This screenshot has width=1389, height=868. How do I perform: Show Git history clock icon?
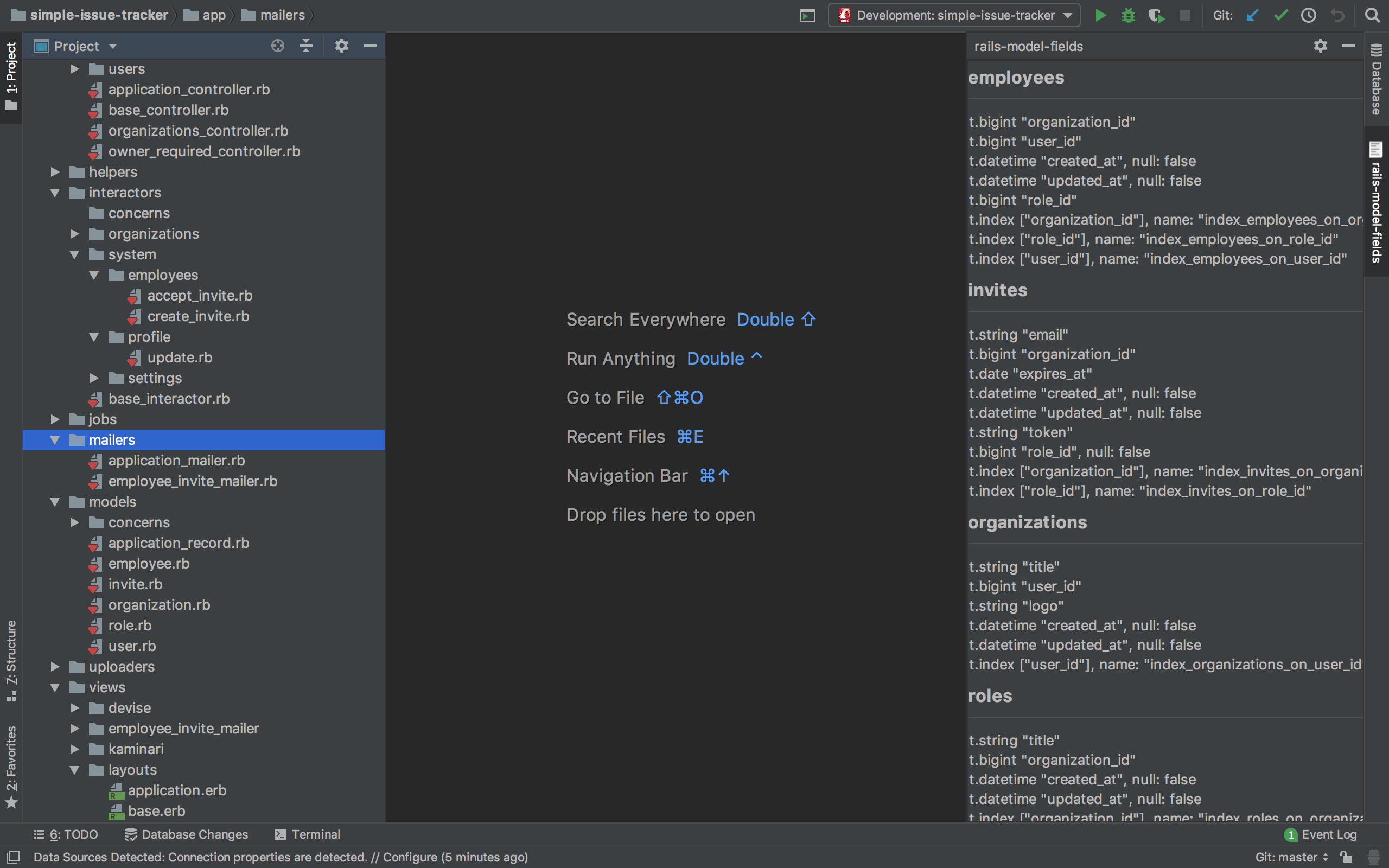click(x=1309, y=15)
